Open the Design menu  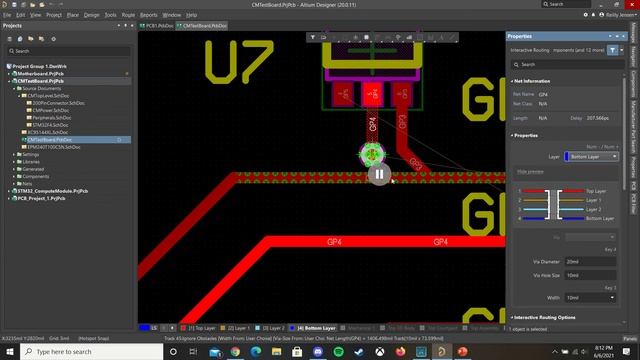(x=91, y=15)
